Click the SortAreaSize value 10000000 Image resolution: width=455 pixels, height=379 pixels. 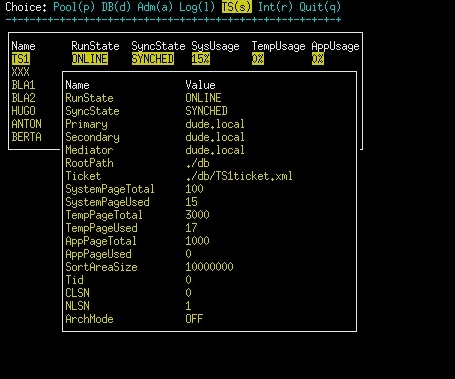[209, 267]
